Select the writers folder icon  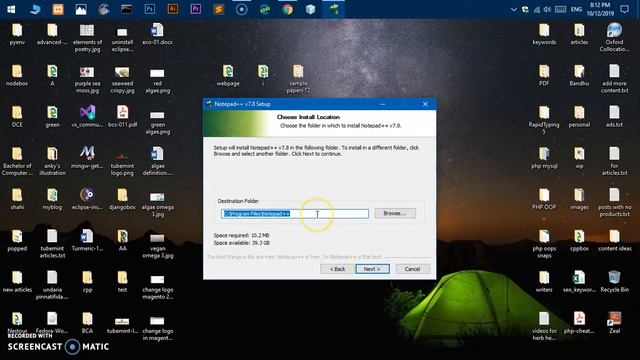(x=544, y=282)
